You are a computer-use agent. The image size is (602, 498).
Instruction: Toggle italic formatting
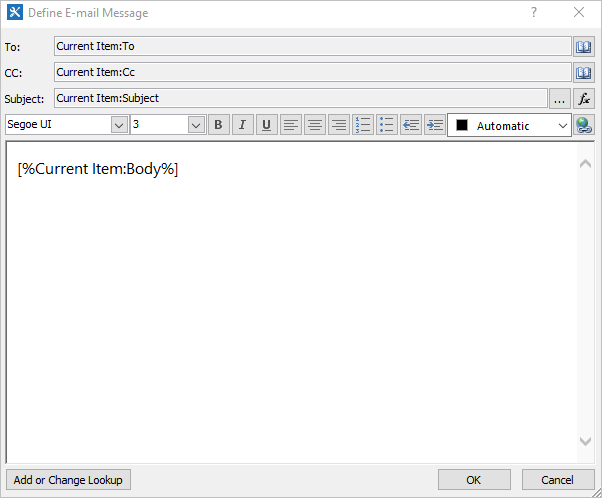click(242, 125)
